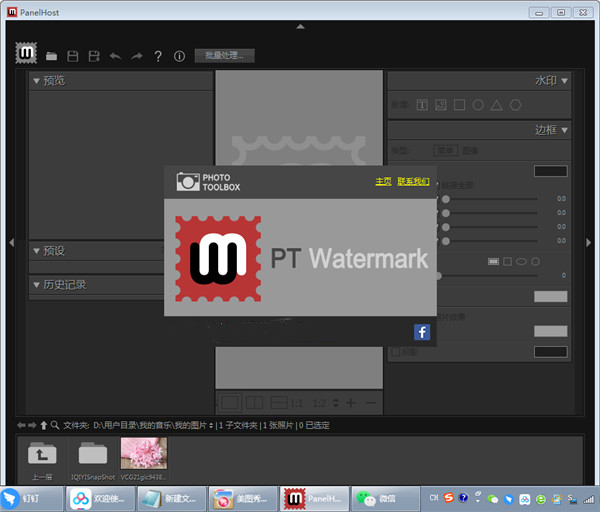Collapse the right side panel arrow
600x512 pixels.
pyautogui.click(x=589, y=243)
